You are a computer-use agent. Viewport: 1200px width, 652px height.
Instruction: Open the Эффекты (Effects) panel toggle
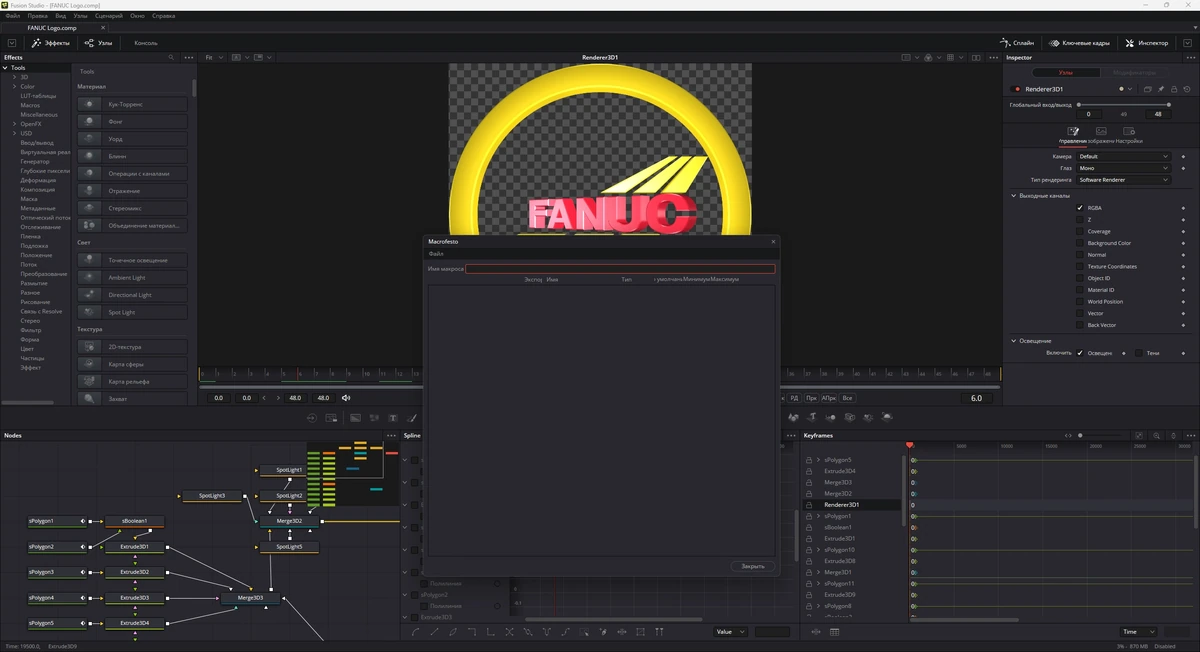click(x=50, y=43)
